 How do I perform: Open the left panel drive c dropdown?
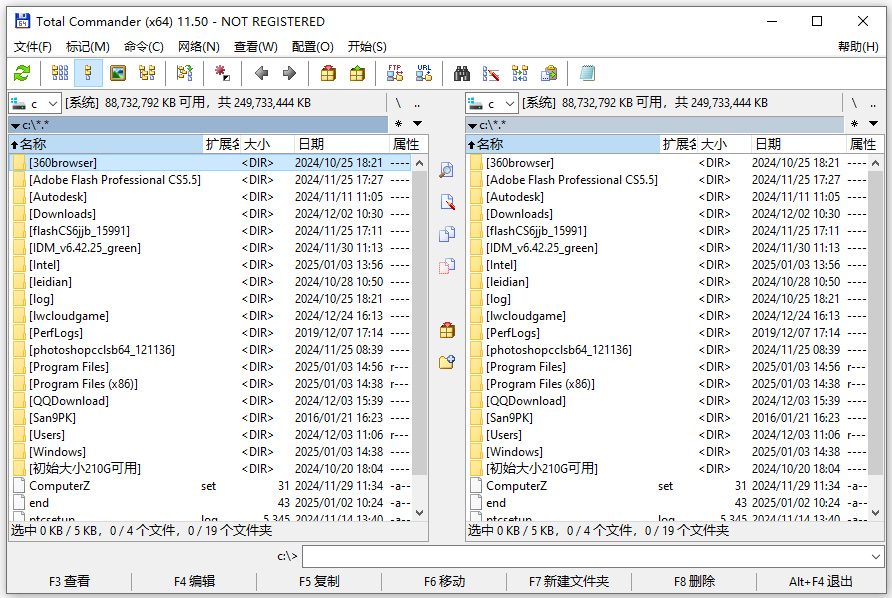point(35,104)
